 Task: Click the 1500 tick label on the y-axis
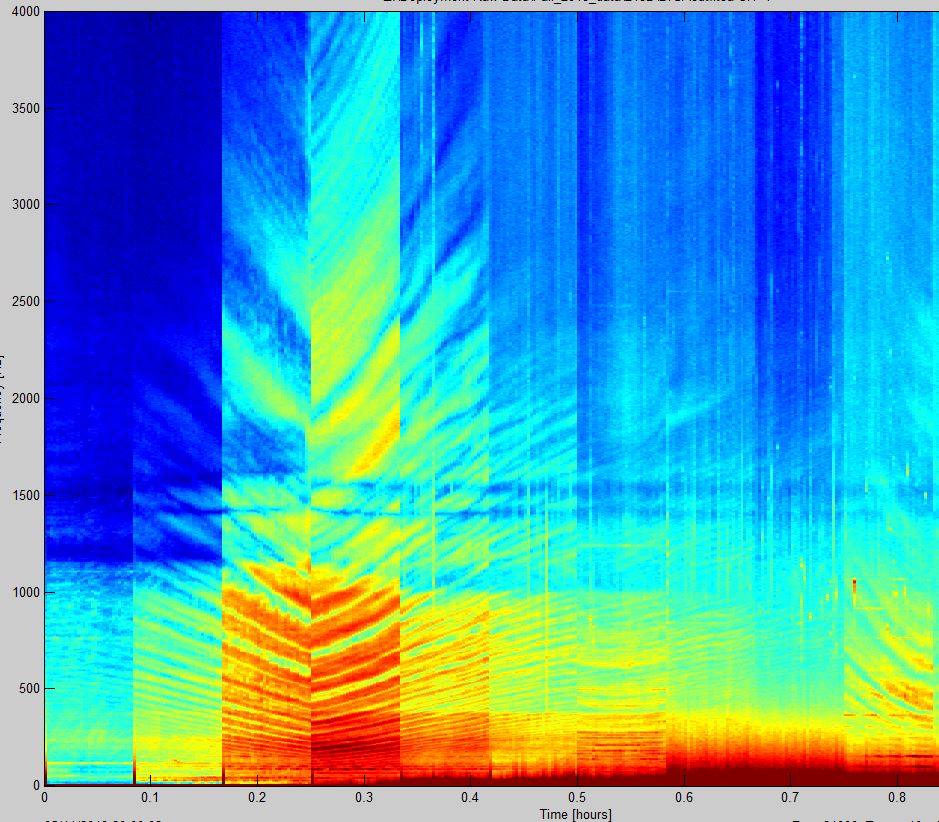(21, 496)
